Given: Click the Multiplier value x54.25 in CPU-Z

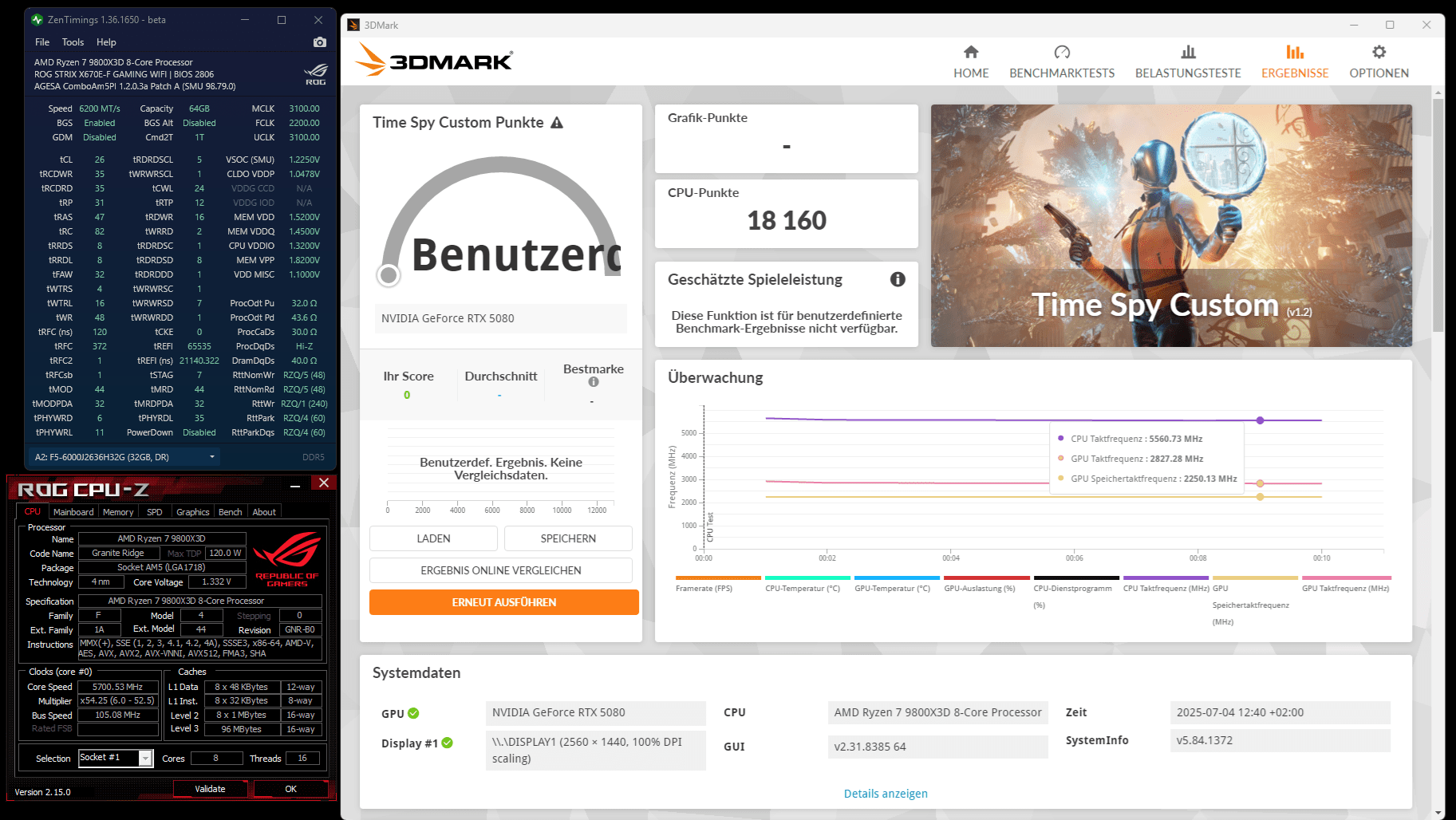Looking at the screenshot, I should coord(117,701).
